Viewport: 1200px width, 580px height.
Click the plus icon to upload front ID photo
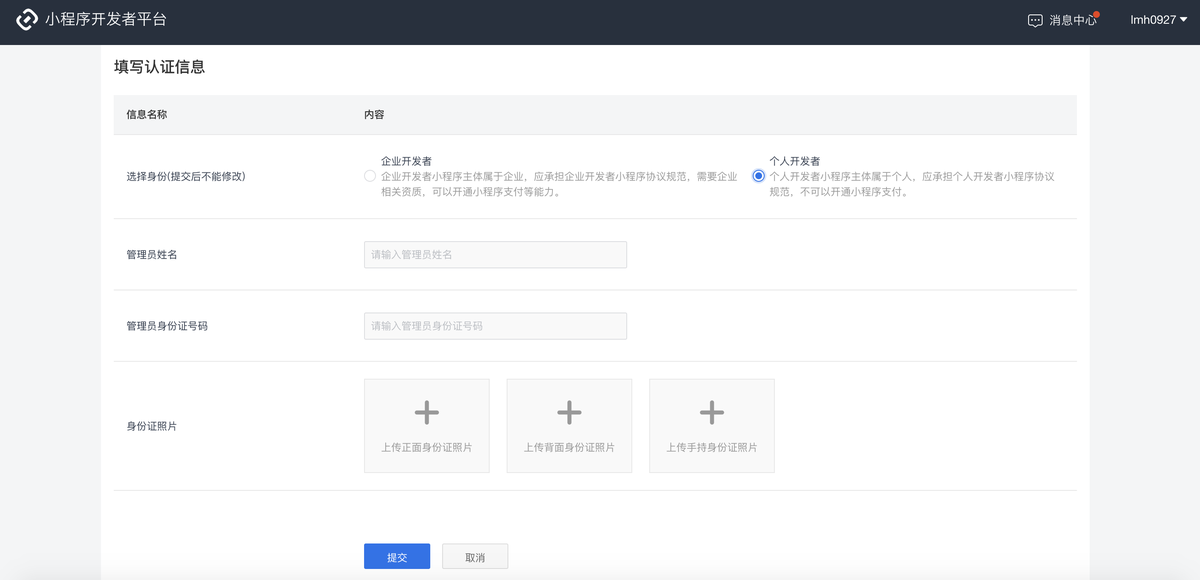(x=427, y=411)
